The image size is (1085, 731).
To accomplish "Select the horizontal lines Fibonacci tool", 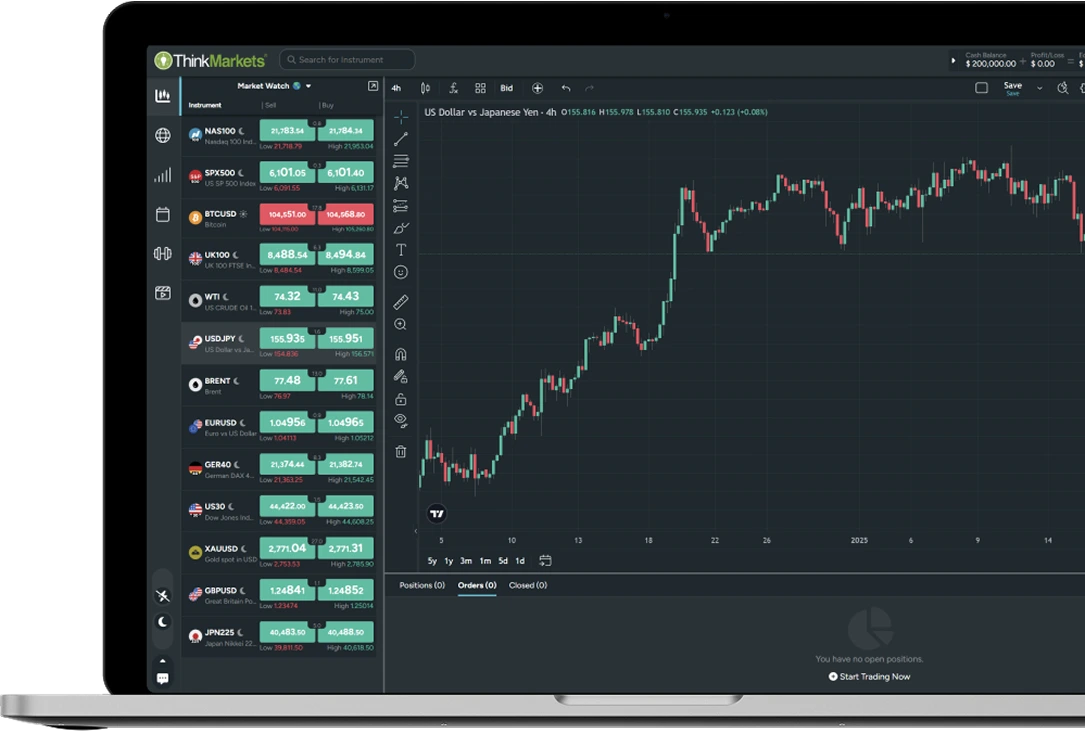I will (x=401, y=161).
